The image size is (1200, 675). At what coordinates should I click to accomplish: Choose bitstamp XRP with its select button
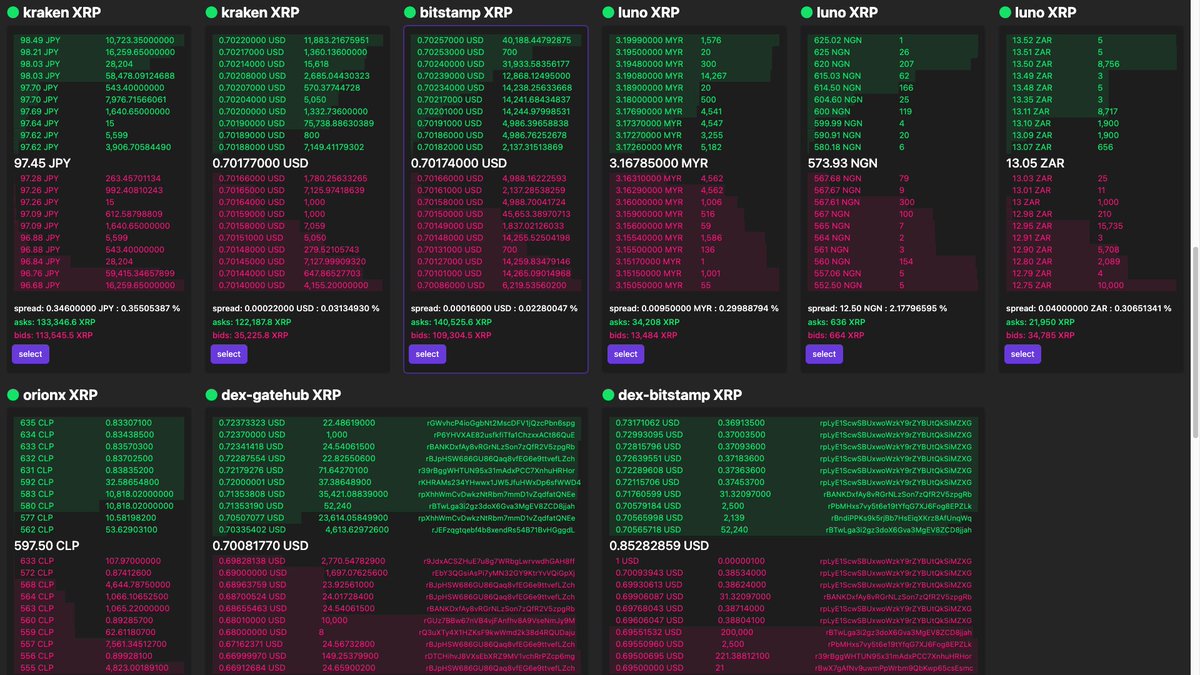pos(427,354)
